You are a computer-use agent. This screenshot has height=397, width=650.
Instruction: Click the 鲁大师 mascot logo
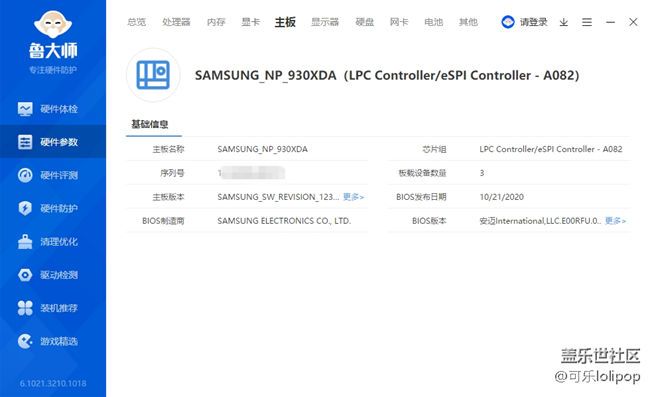click(53, 24)
